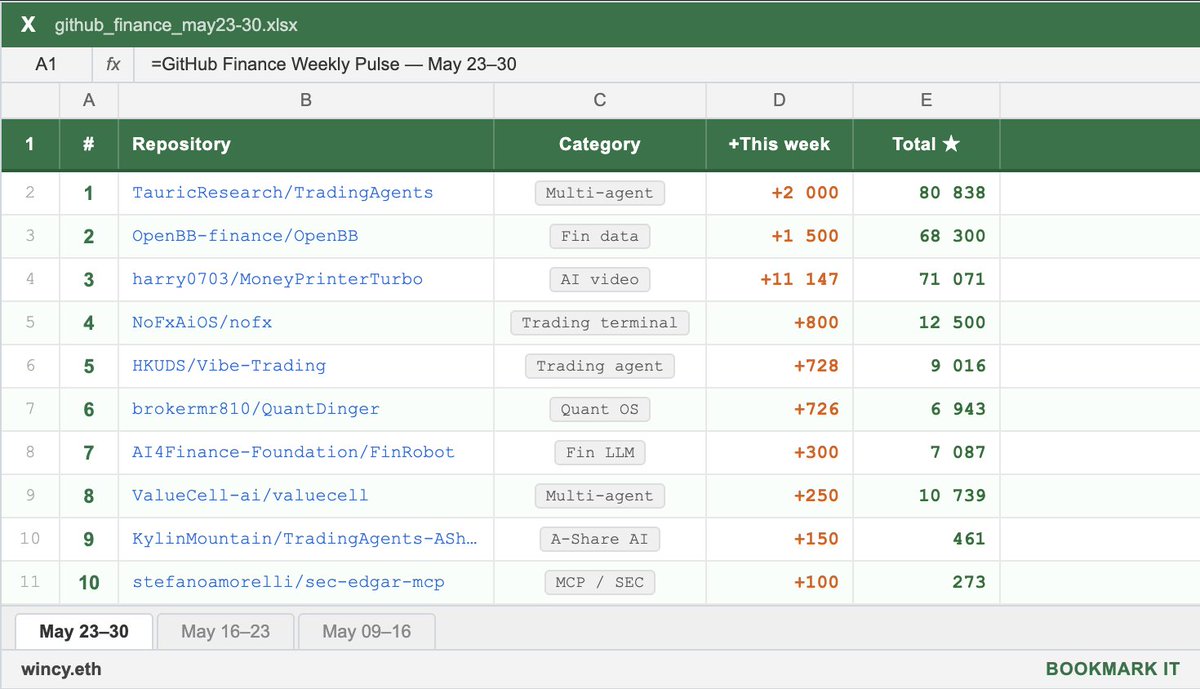Click the Trading terminal category tag

[x=600, y=322]
